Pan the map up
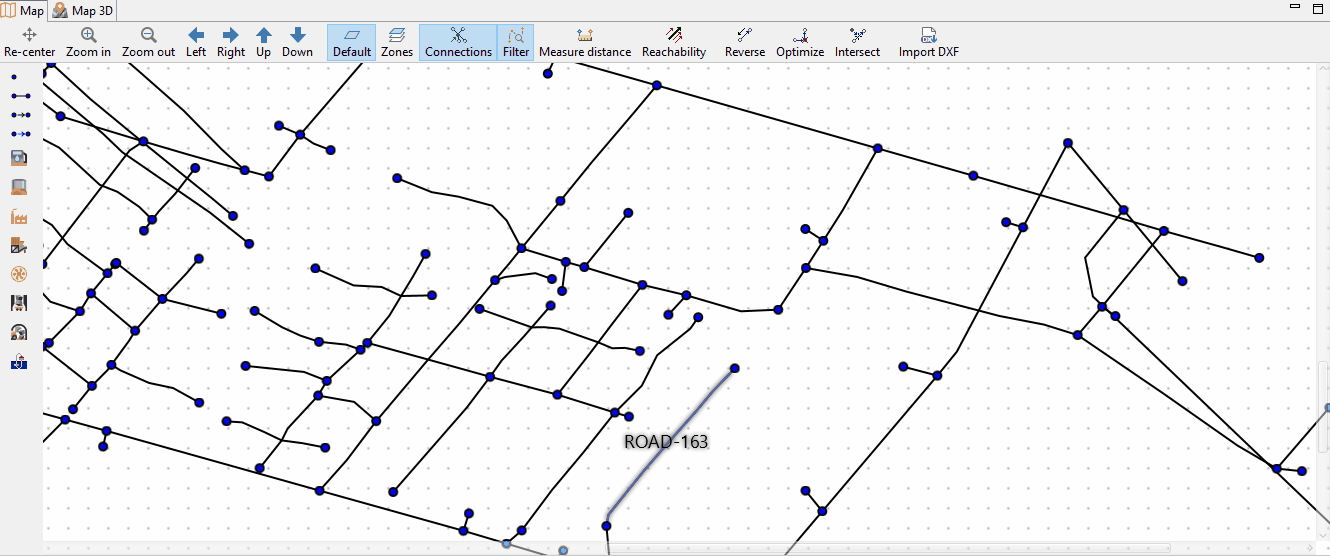The image size is (1330, 556). pyautogui.click(x=263, y=43)
